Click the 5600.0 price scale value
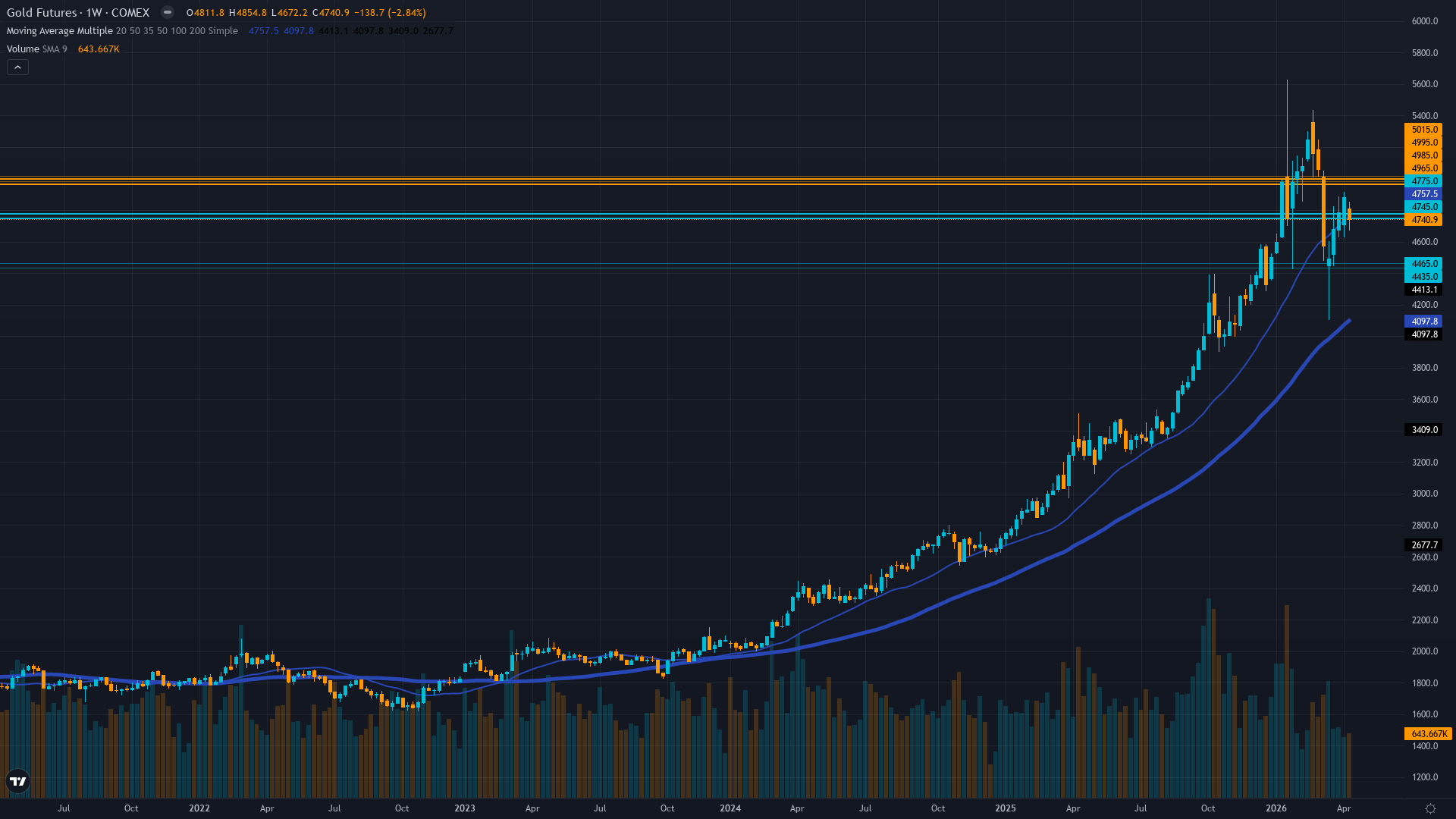This screenshot has width=1456, height=819. (x=1425, y=84)
